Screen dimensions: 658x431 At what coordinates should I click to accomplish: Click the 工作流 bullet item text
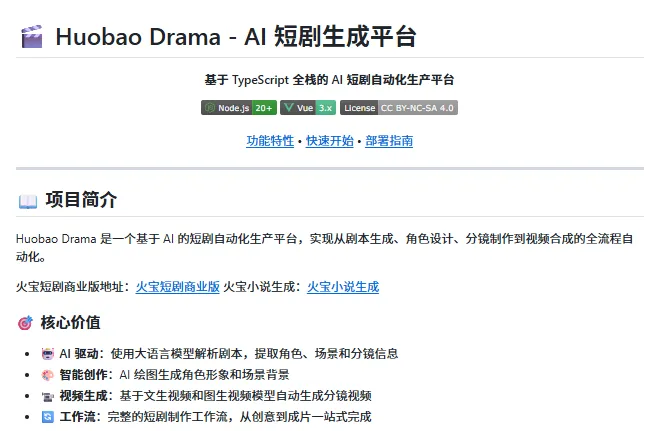(x=215, y=417)
